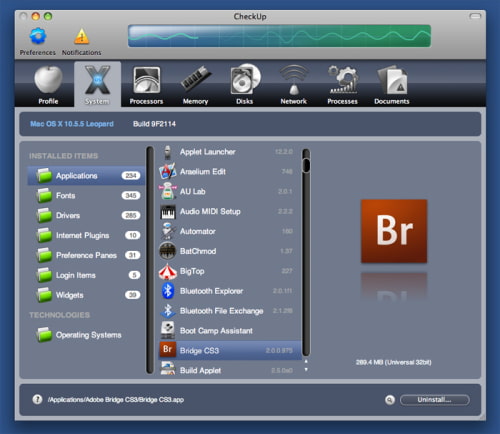The height and width of the screenshot is (434, 500).
Task: Click the BigTop circus tent icon
Action: (168, 271)
